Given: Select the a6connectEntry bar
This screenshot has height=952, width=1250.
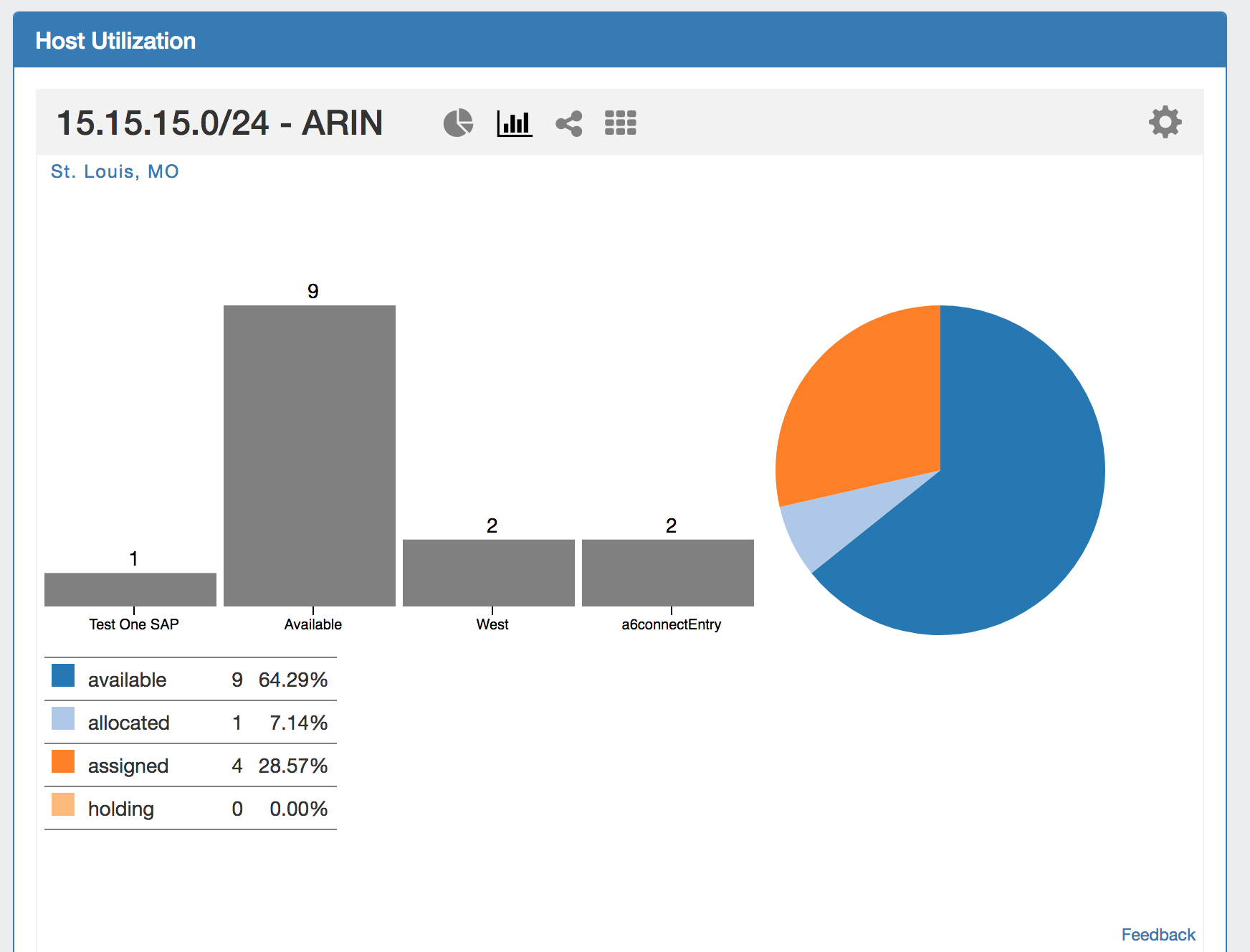Looking at the screenshot, I should tap(668, 573).
